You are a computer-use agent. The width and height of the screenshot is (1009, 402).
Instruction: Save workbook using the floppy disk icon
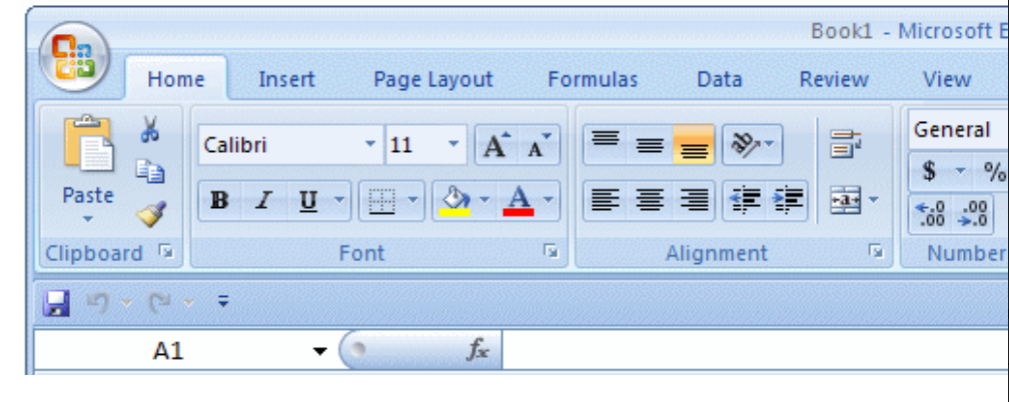(54, 303)
